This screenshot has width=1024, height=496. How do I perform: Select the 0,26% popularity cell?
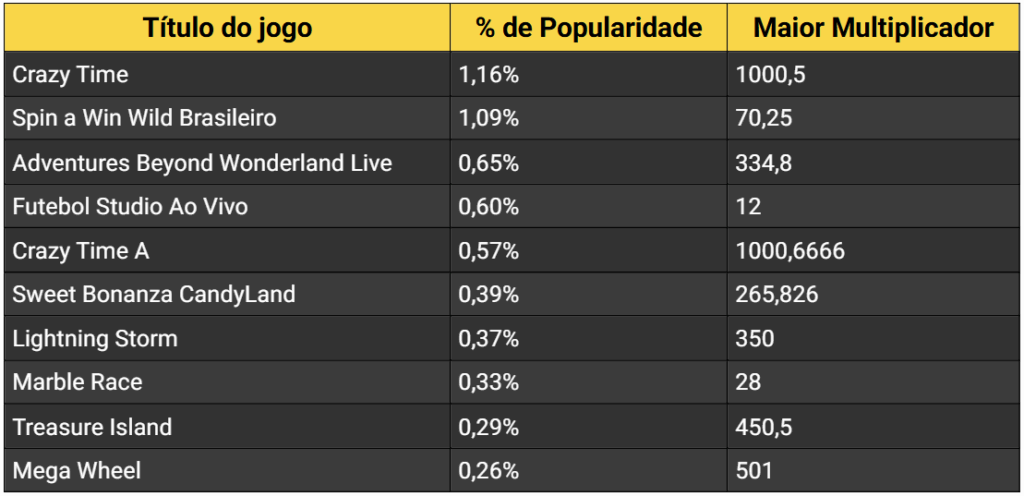(x=489, y=471)
